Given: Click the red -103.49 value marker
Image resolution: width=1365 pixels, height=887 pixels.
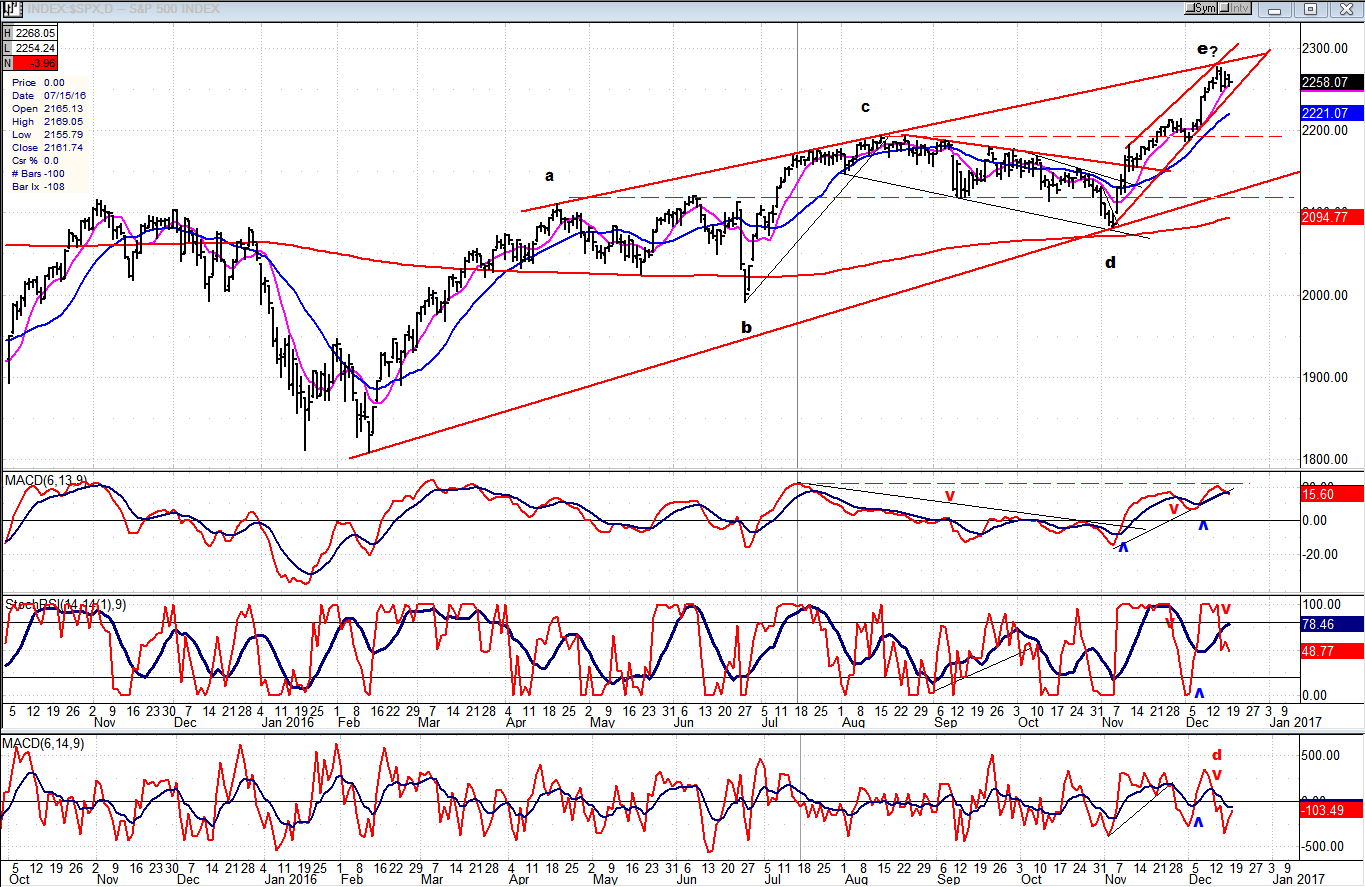Looking at the screenshot, I should (1326, 809).
